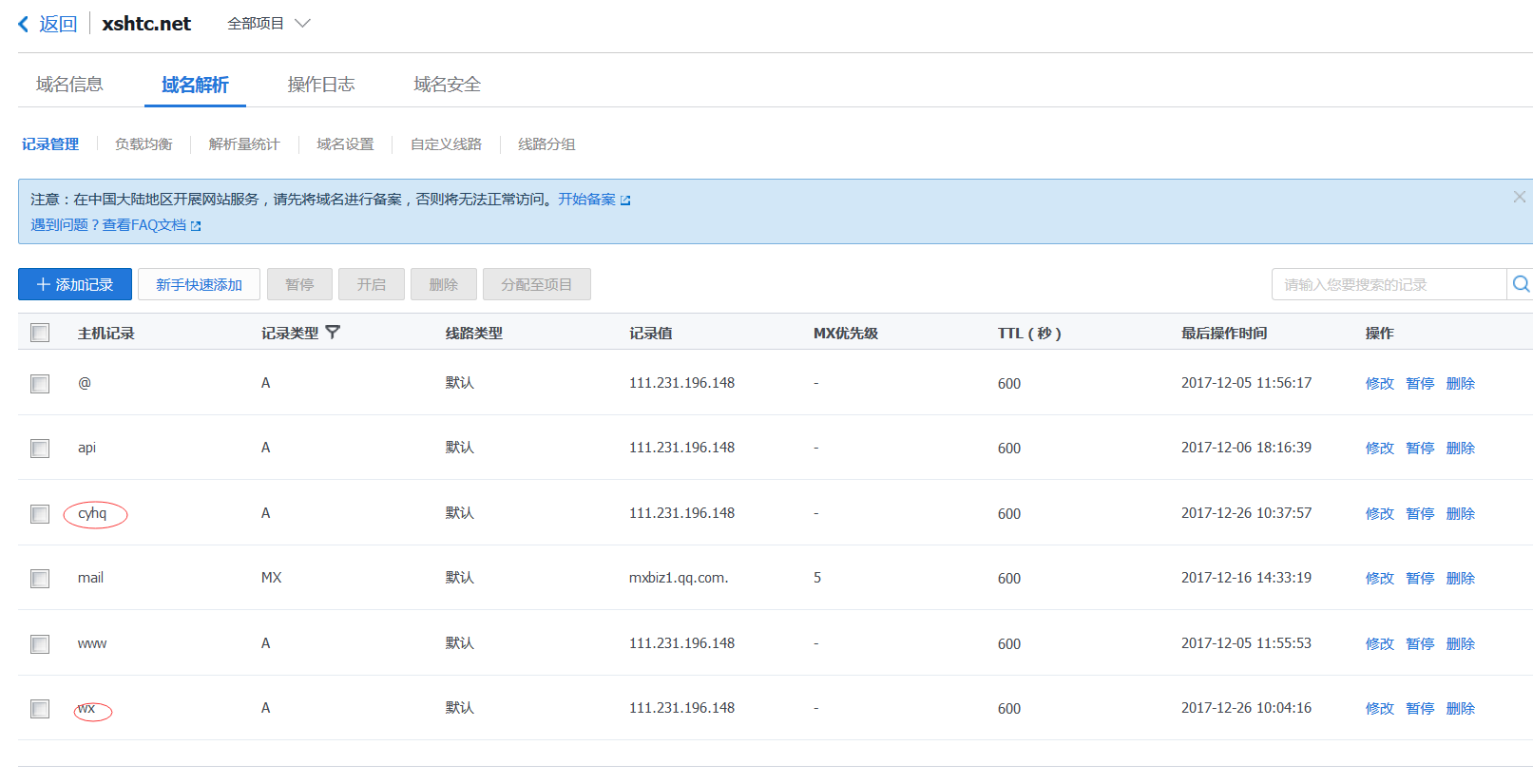
Task: Click the cyhq host record name
Action: 92,513
